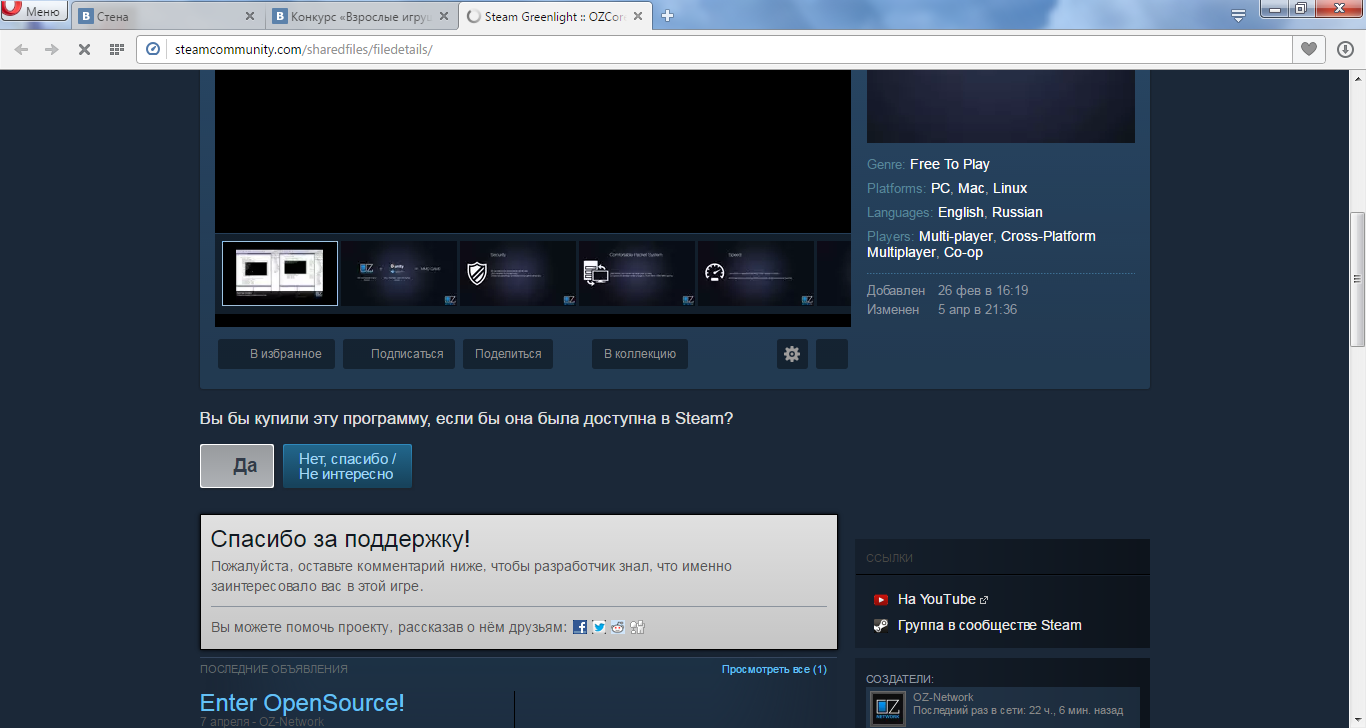
Task: Close the Стена tab
Action: (x=249, y=16)
